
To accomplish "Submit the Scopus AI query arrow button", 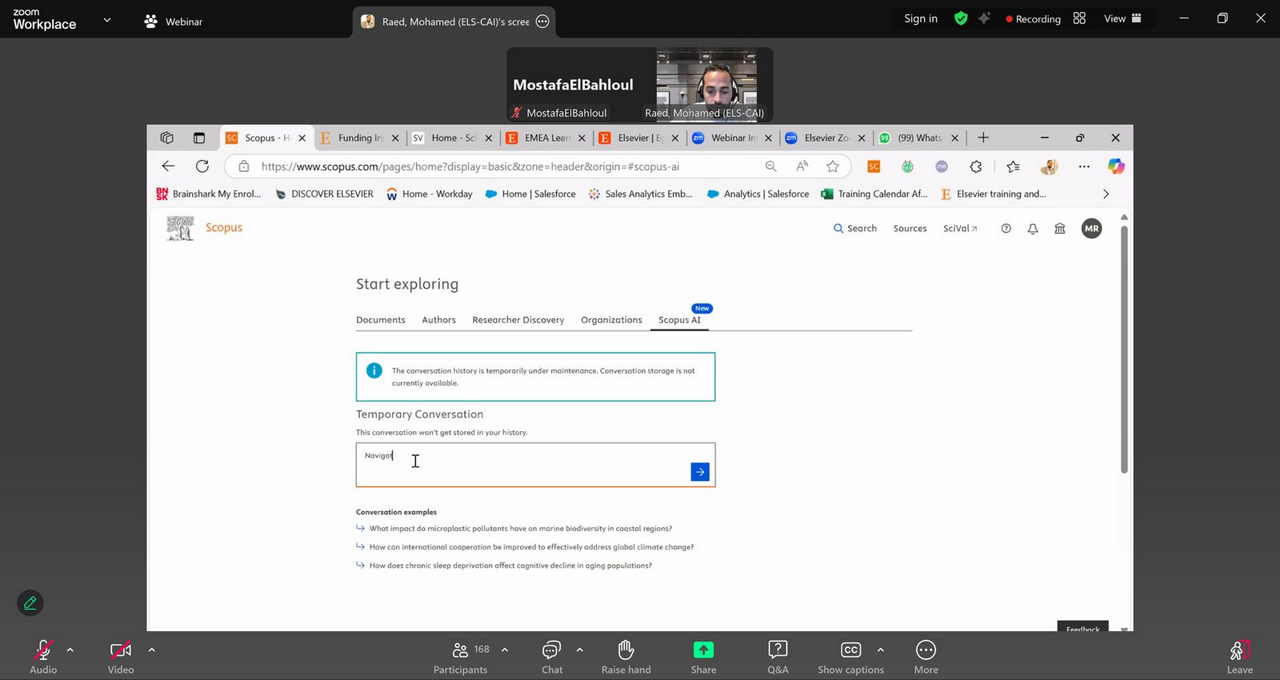I will [700, 472].
